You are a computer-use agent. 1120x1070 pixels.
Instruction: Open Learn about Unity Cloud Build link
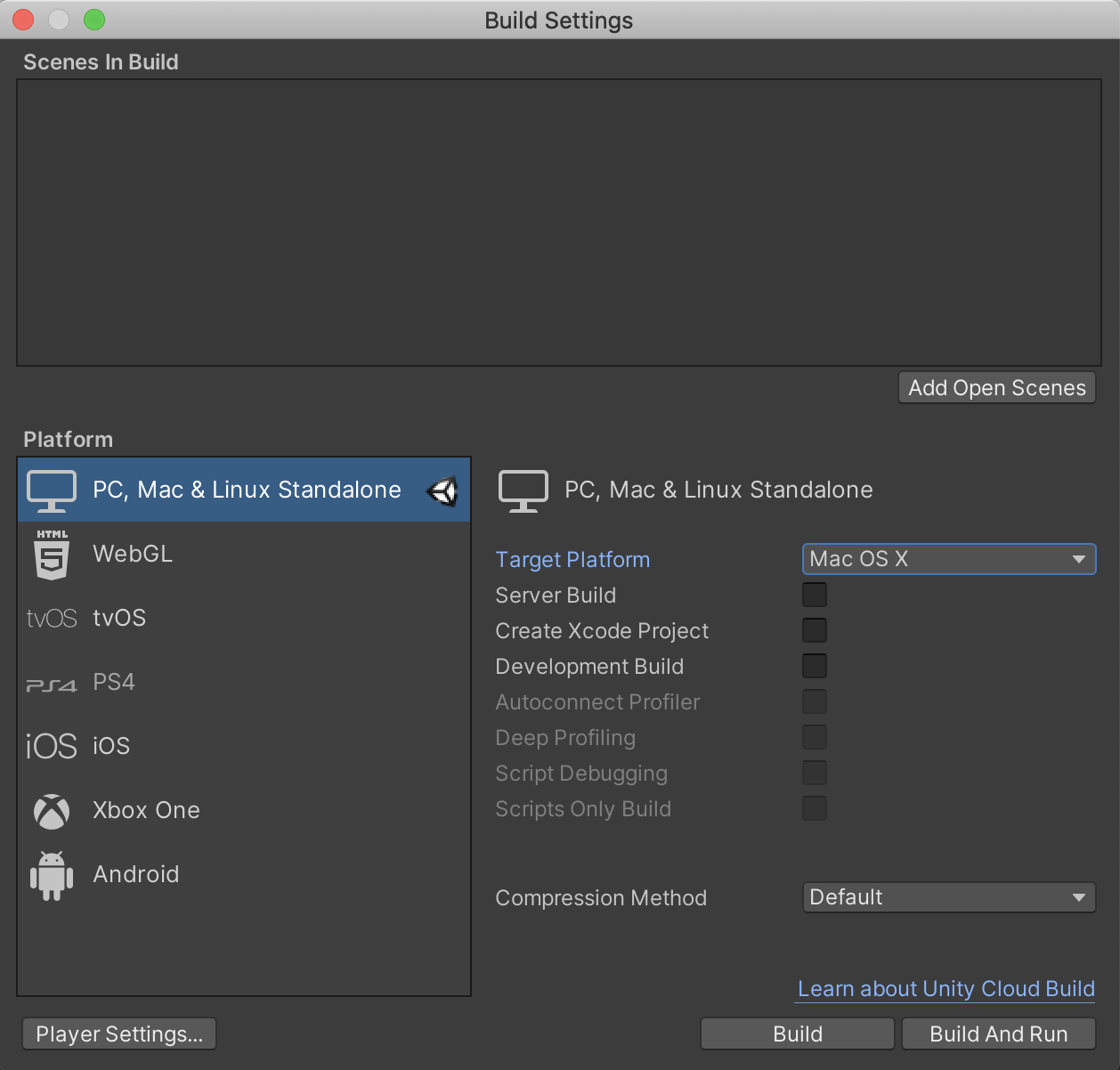pyautogui.click(x=945, y=988)
